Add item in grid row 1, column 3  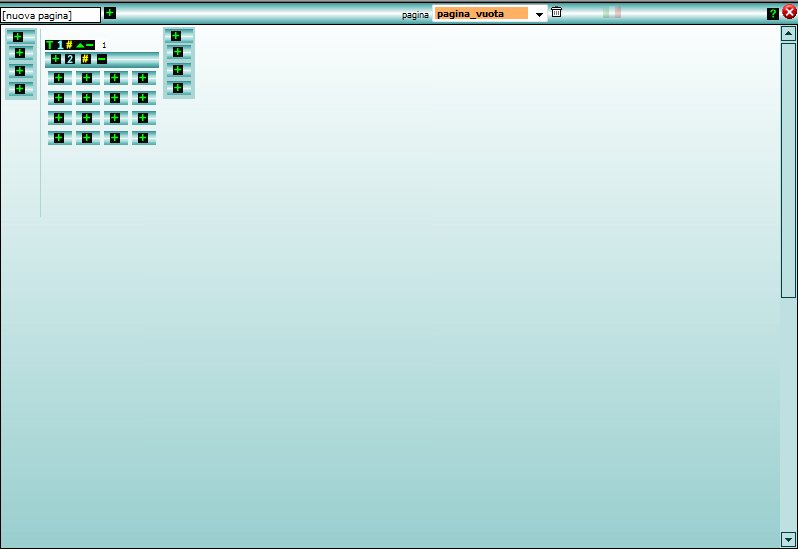pos(115,78)
